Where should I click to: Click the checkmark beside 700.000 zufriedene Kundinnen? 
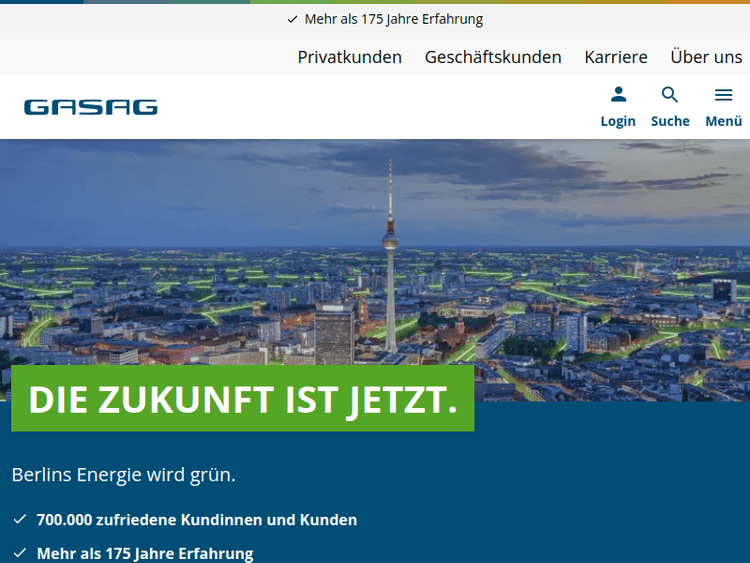(x=20, y=520)
